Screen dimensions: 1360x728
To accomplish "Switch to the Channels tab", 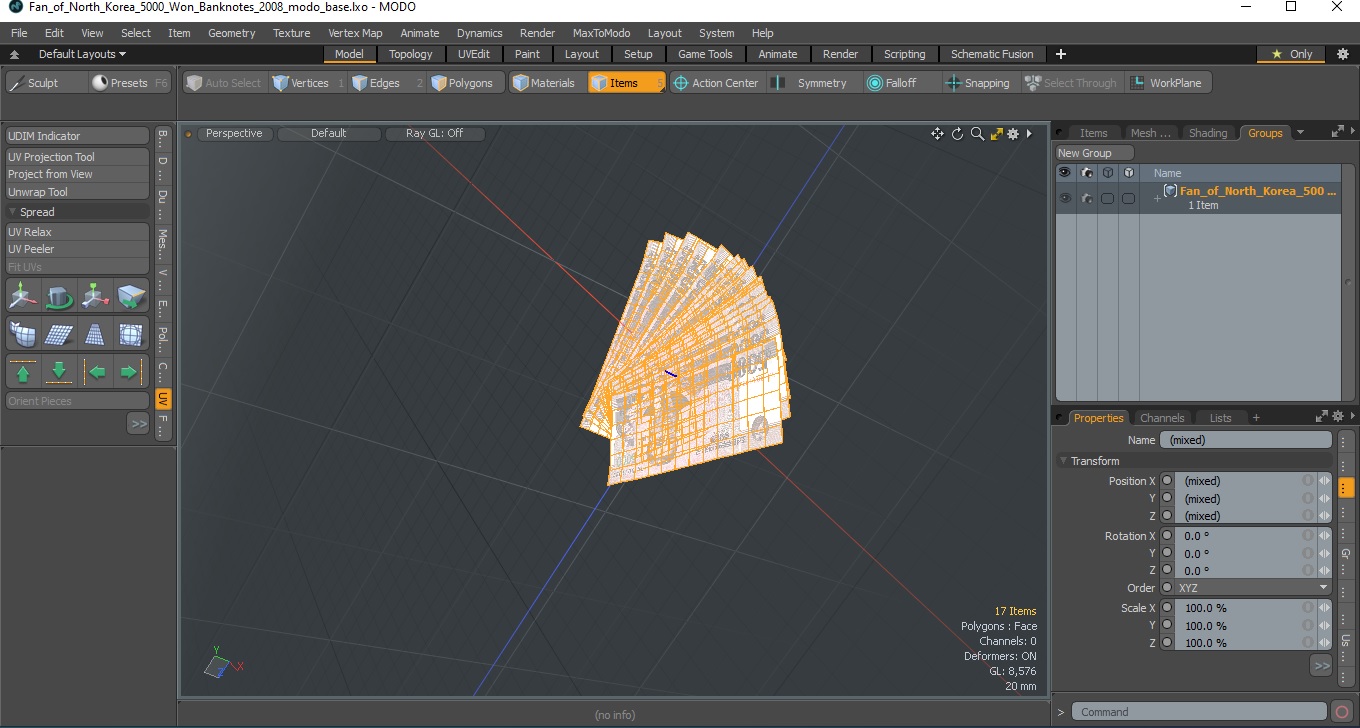I will click(1162, 418).
